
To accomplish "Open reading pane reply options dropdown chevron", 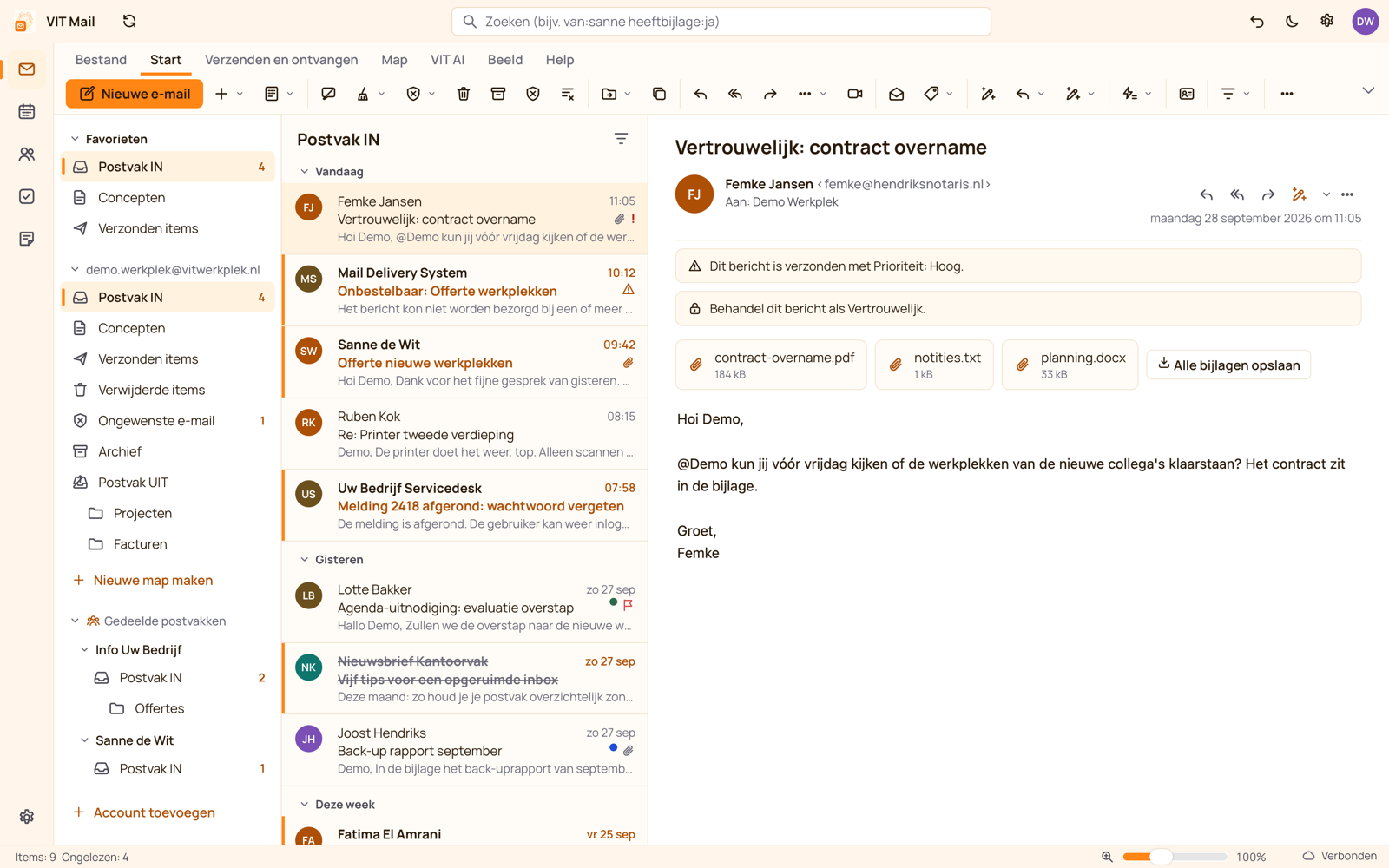I will (1326, 194).
